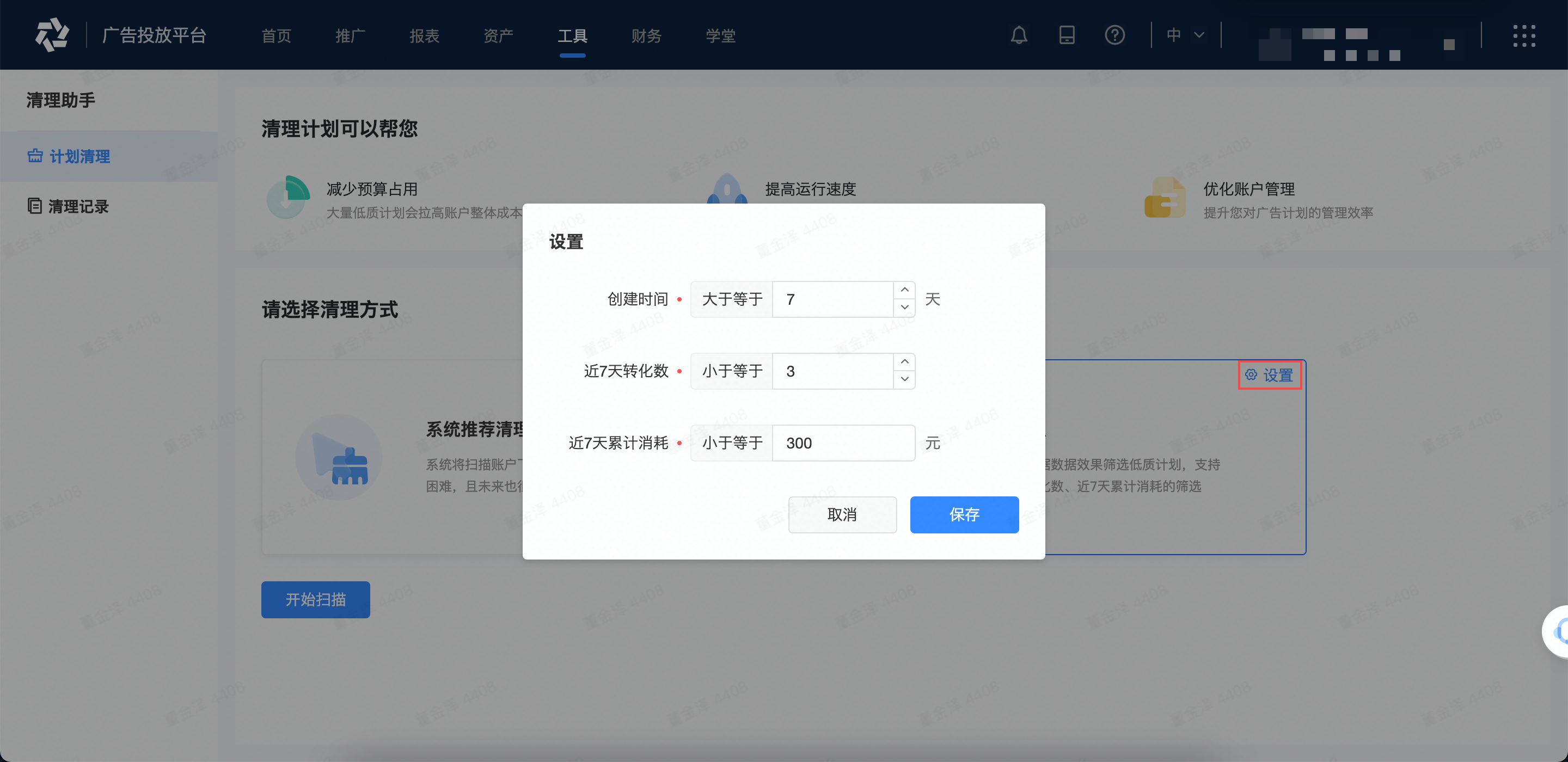Open notifications via the bell icon

click(1019, 35)
